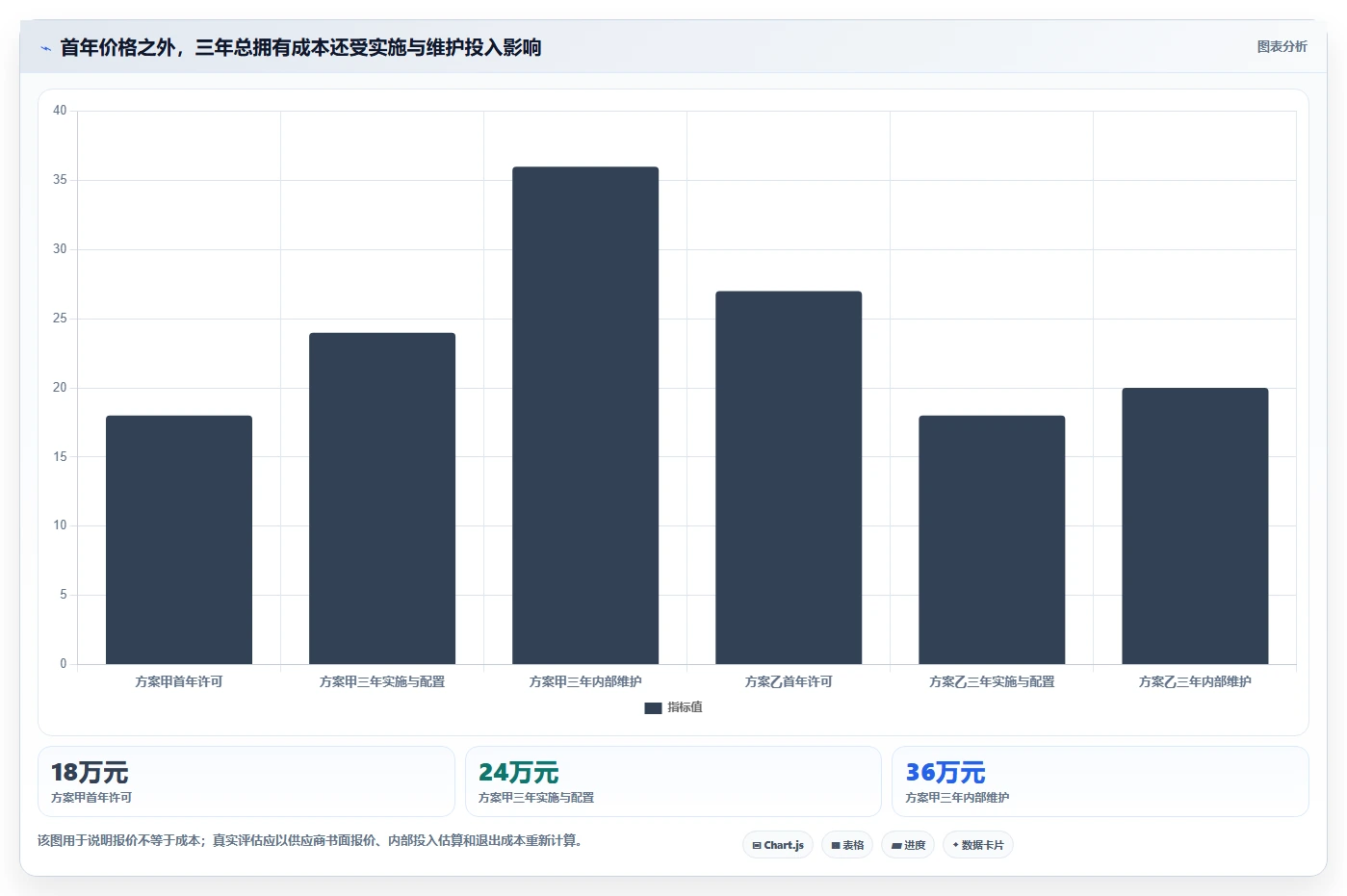The image size is (1347, 896).
Task: Click the lightning icon beside the title
Action: [45, 48]
